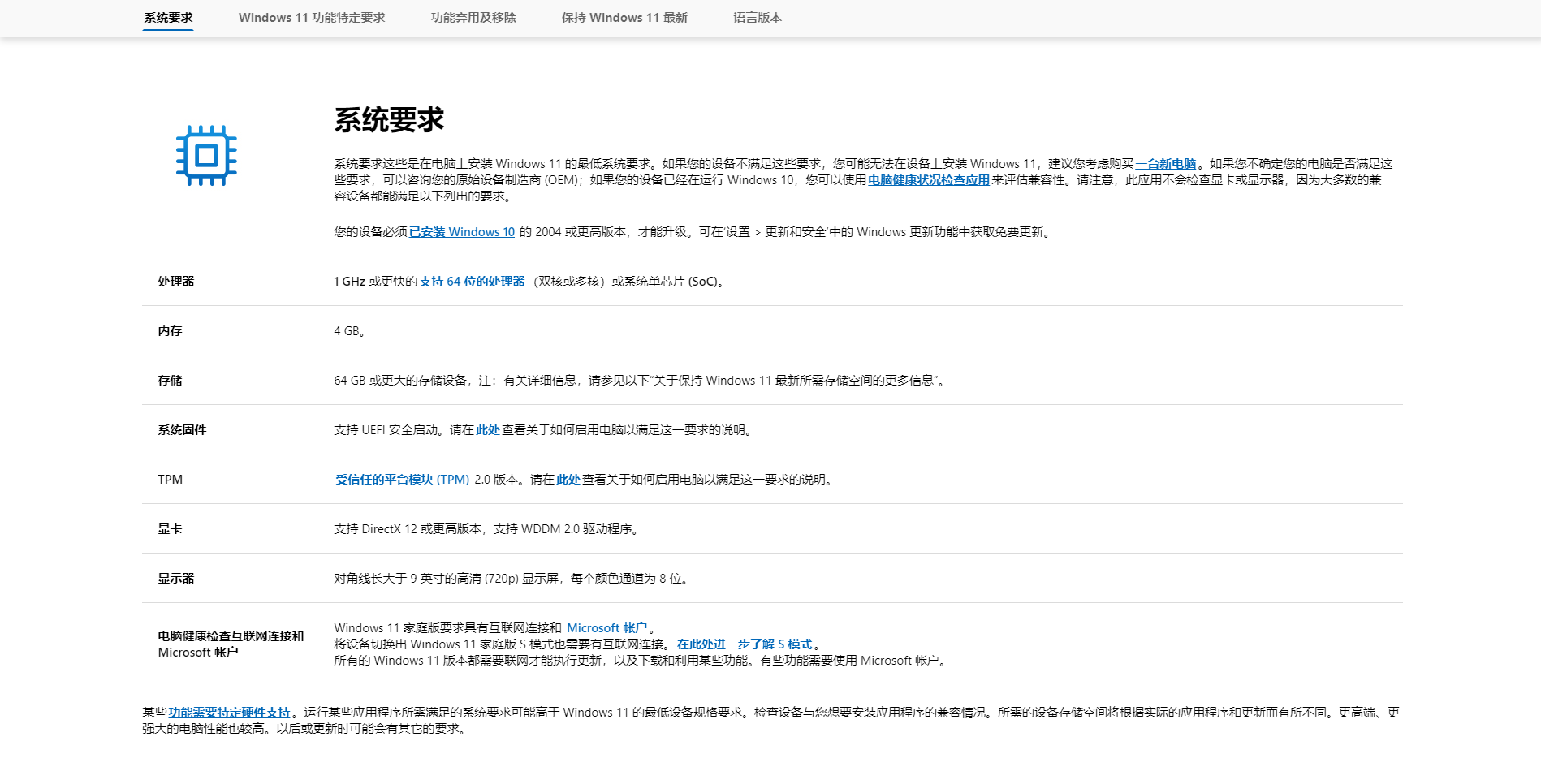Open the 受信任的平台模块 (TPM) link
Image resolution: width=1541 pixels, height=784 pixels.
click(x=403, y=480)
